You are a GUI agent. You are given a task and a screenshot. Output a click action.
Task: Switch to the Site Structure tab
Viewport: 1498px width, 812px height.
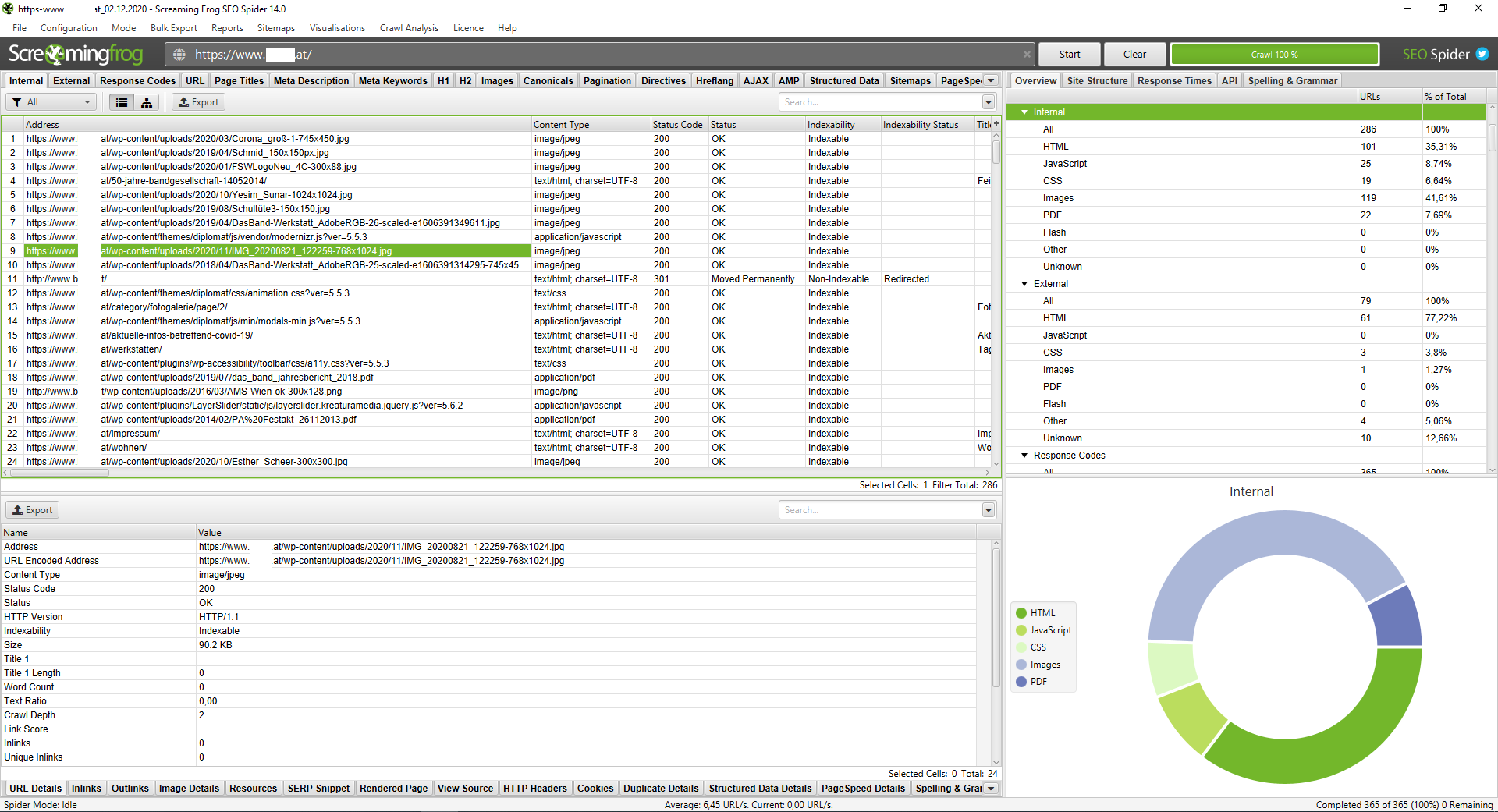[x=1096, y=80]
